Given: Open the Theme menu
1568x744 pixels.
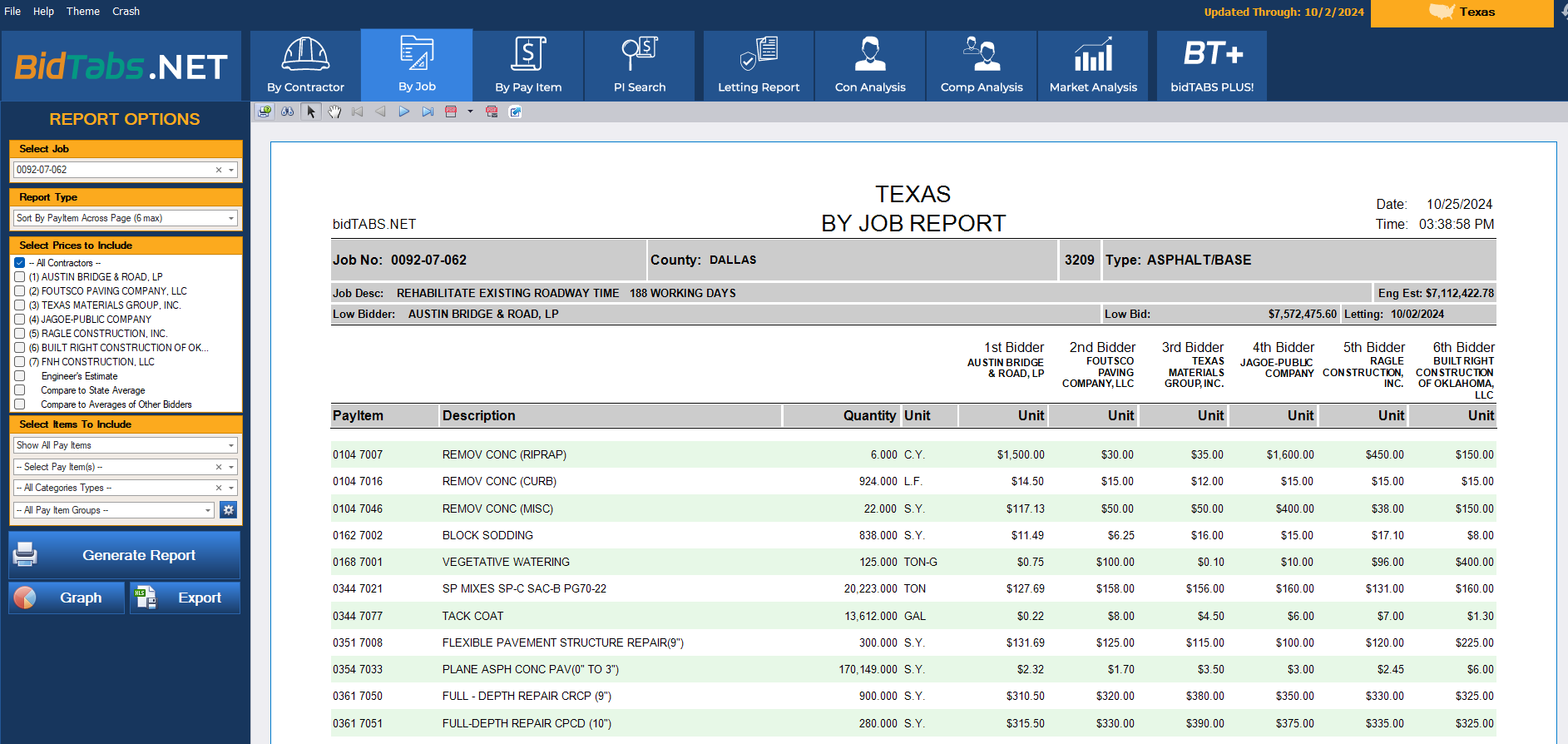Looking at the screenshot, I should [x=83, y=12].
